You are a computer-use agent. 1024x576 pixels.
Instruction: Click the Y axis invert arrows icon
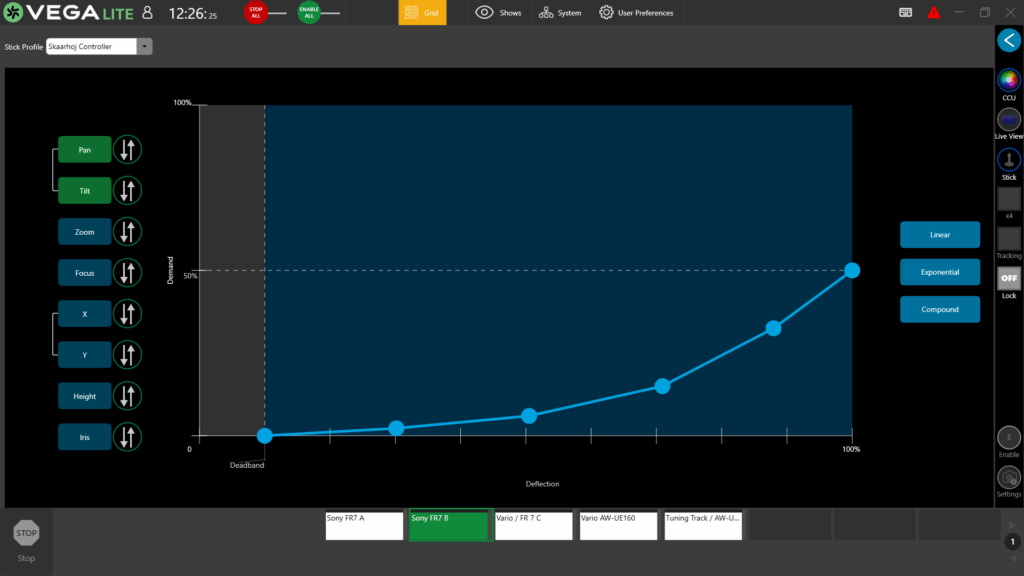127,355
